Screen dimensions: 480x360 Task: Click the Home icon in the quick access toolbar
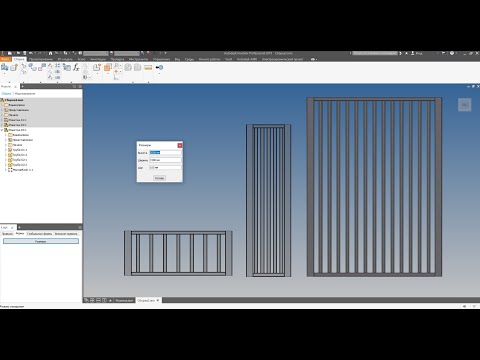tap(50, 53)
